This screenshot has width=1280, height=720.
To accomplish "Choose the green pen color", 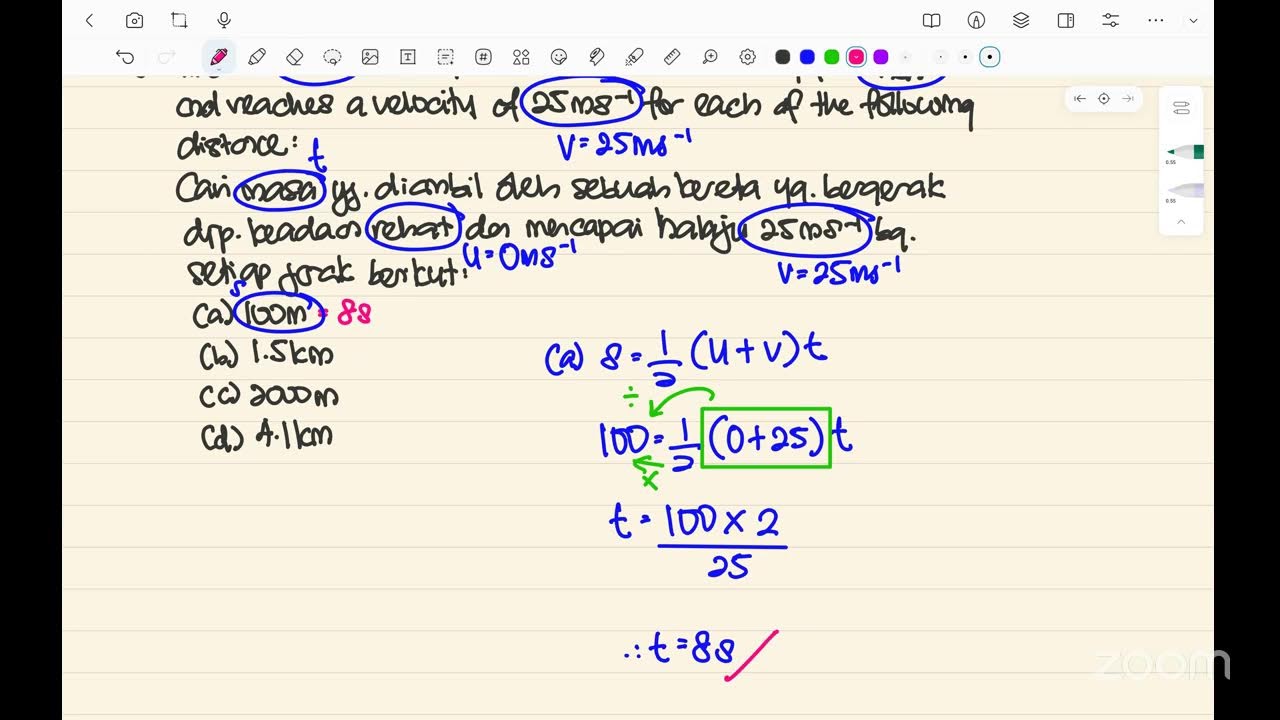I will coord(831,57).
